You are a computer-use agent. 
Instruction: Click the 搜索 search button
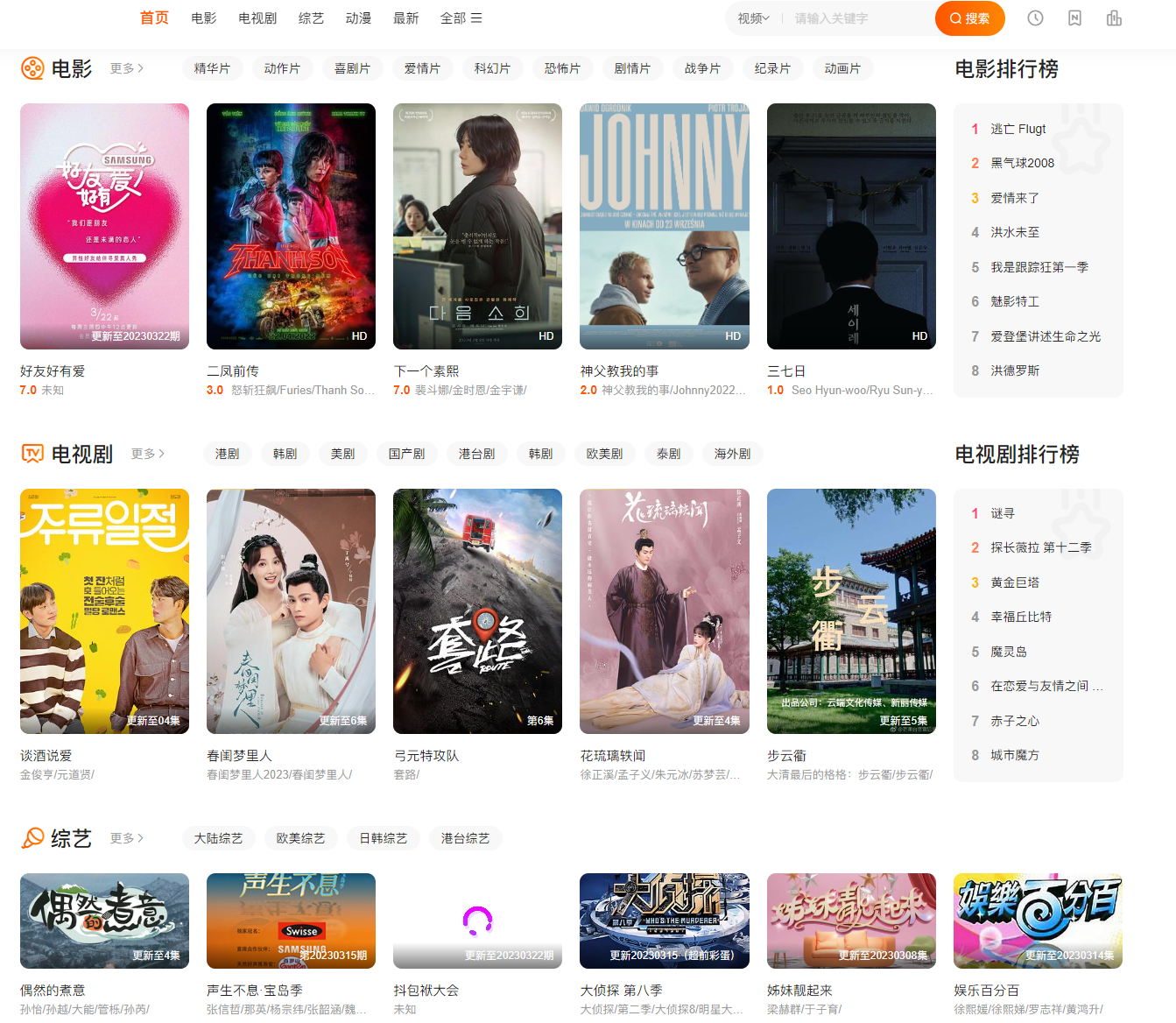(970, 18)
